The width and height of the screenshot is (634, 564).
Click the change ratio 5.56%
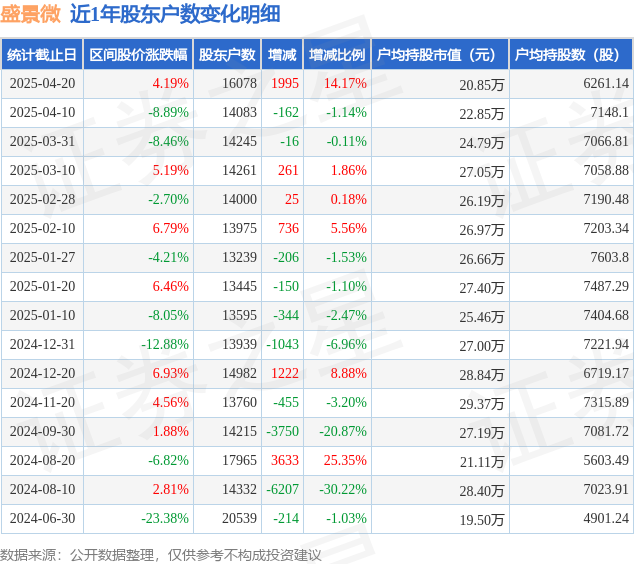349,228
